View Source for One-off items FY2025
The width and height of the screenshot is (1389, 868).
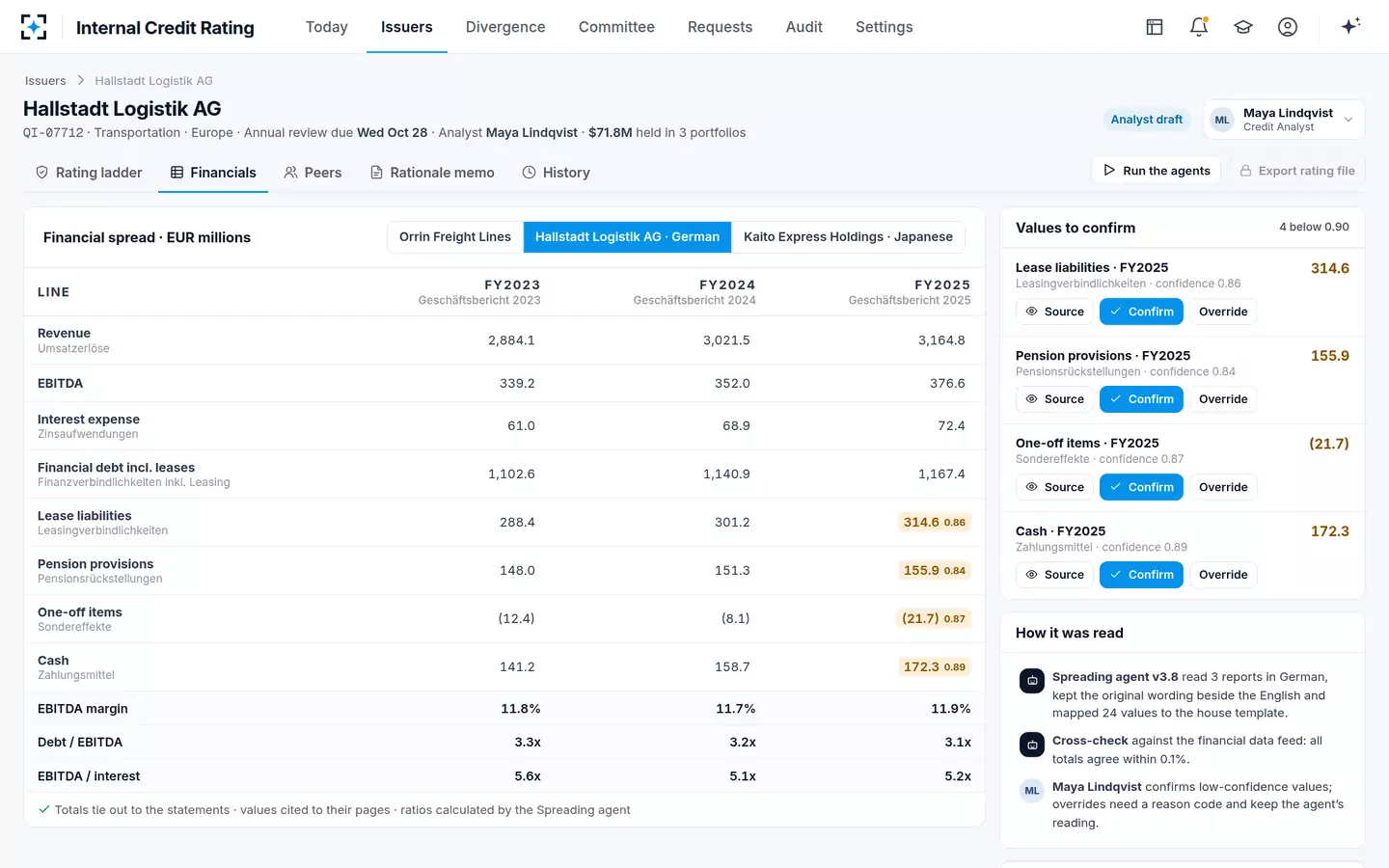pyautogui.click(x=1054, y=487)
